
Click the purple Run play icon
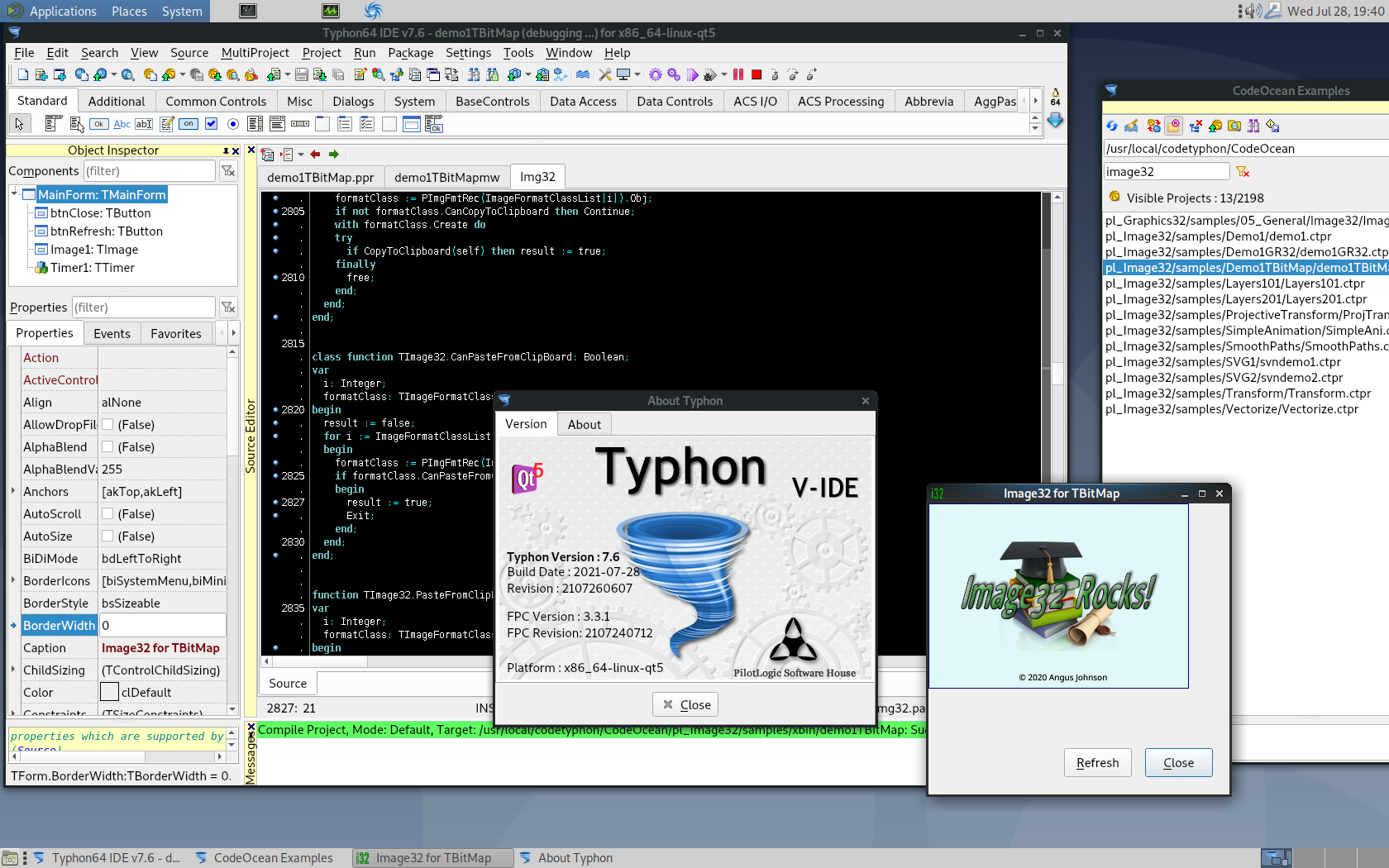[693, 75]
